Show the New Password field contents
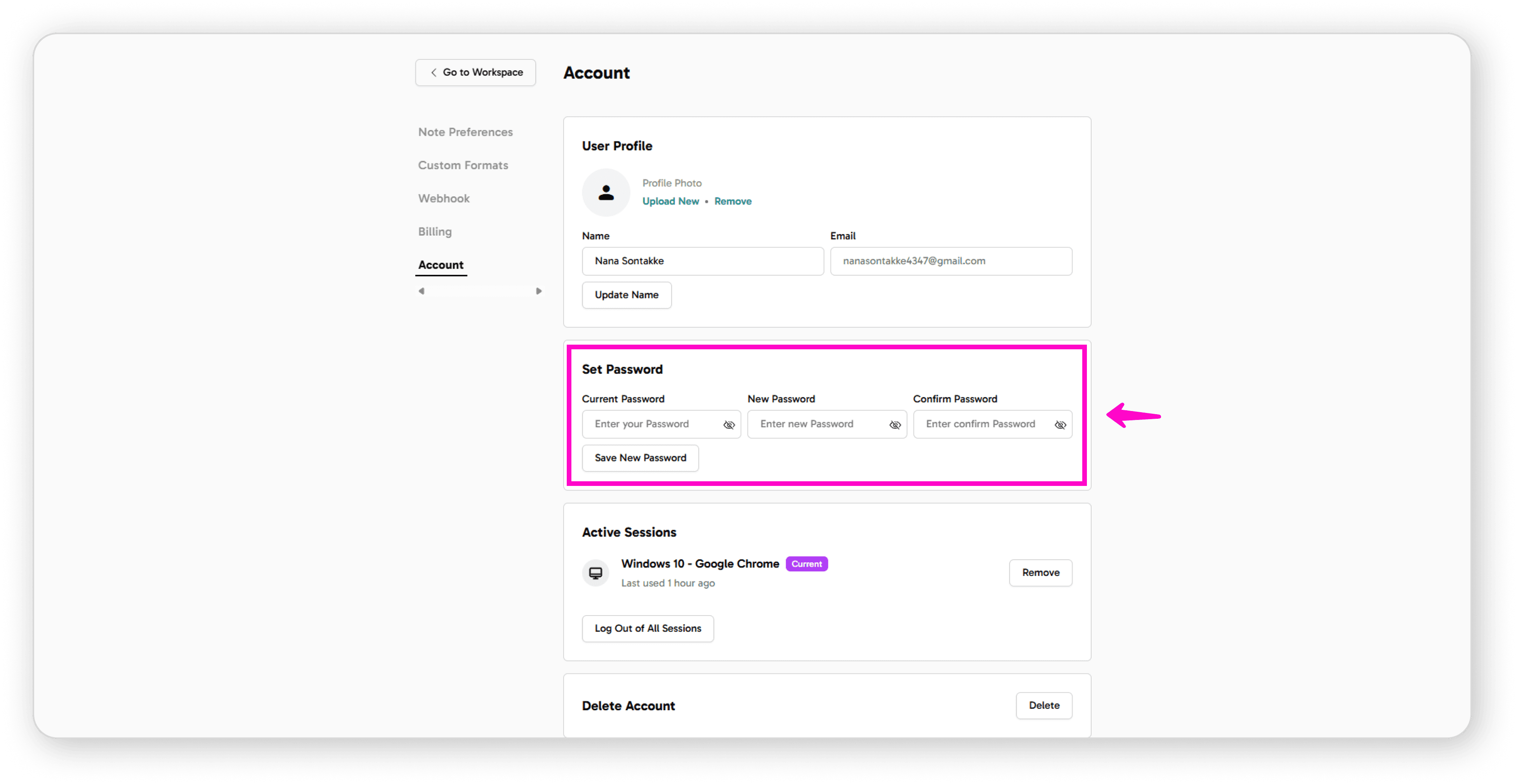The width and height of the screenshot is (1517, 784). (894, 424)
